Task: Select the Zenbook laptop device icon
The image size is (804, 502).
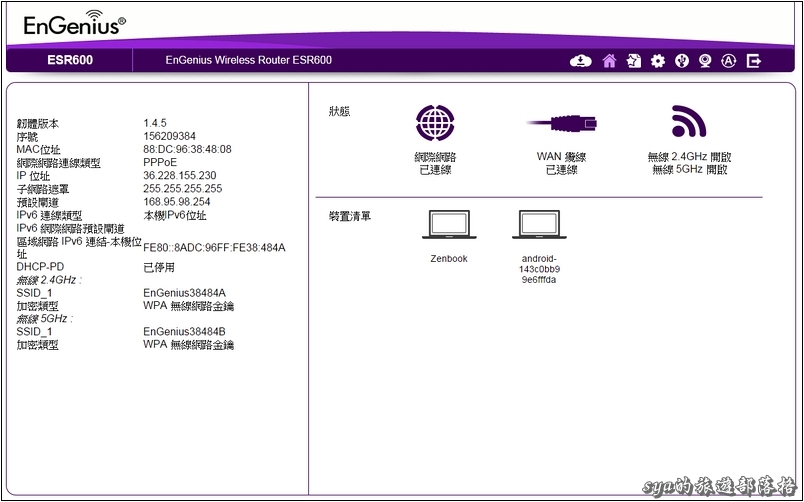Action: click(449, 224)
